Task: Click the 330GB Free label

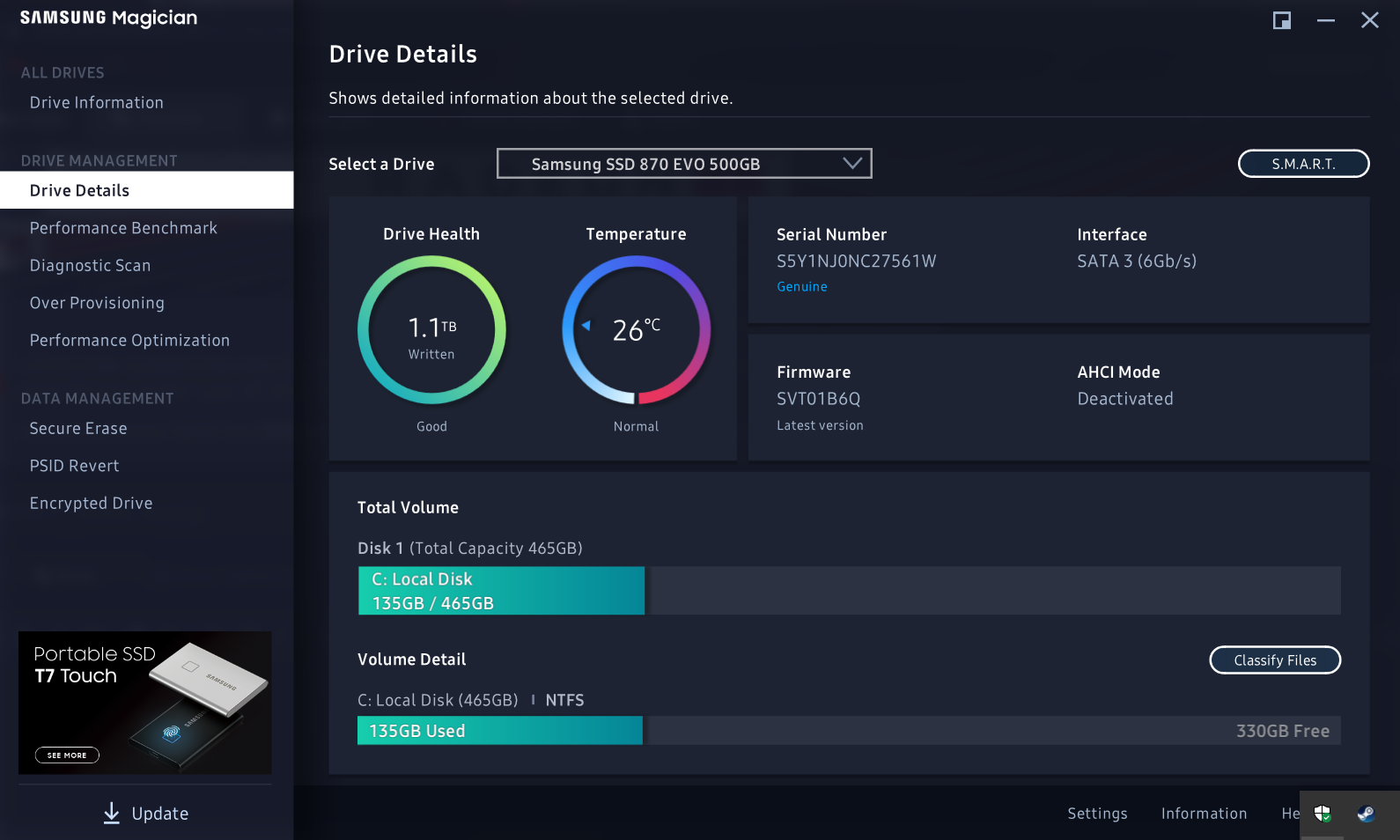Action: click(1283, 731)
